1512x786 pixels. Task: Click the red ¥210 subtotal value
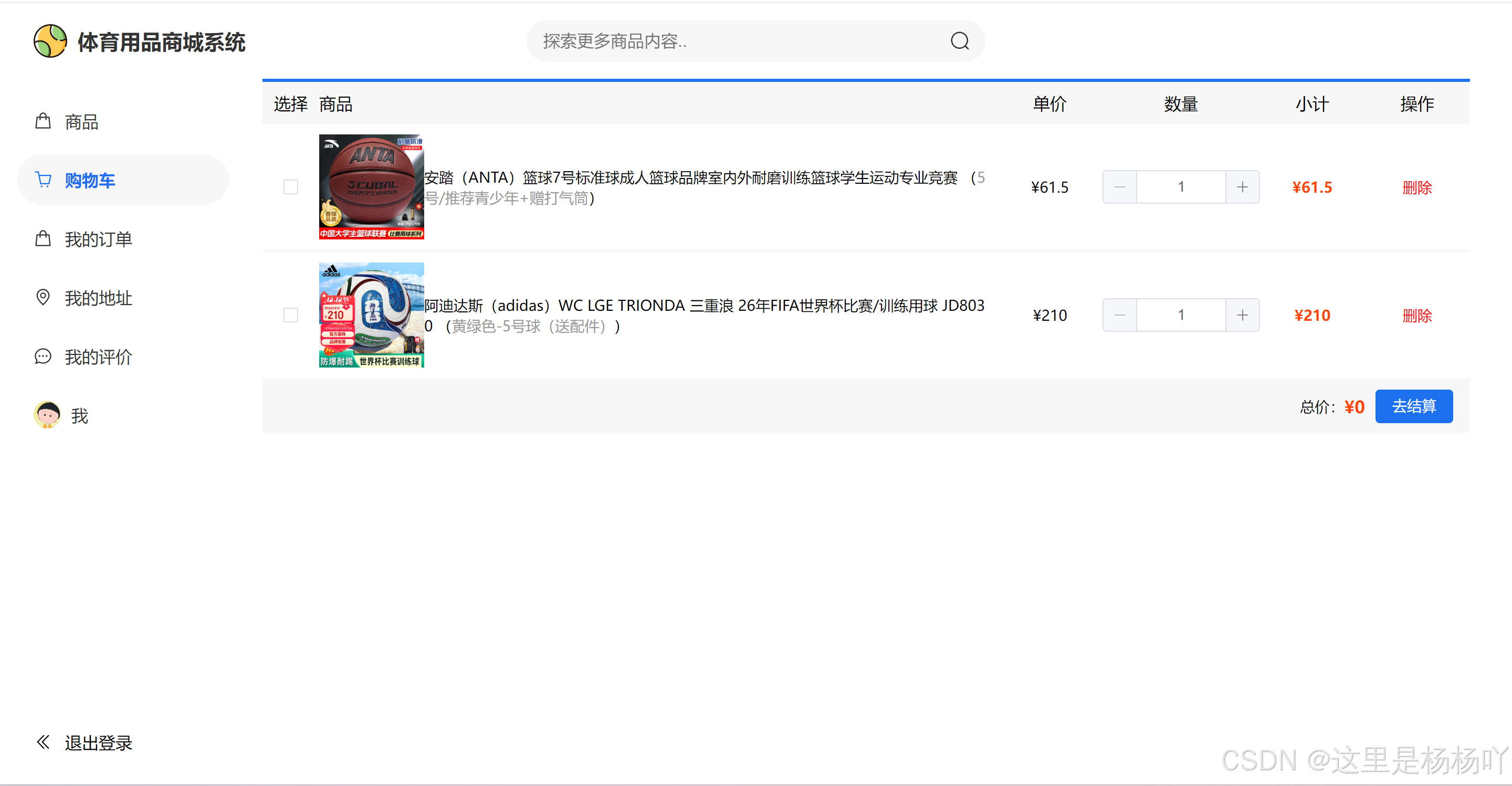(1312, 315)
